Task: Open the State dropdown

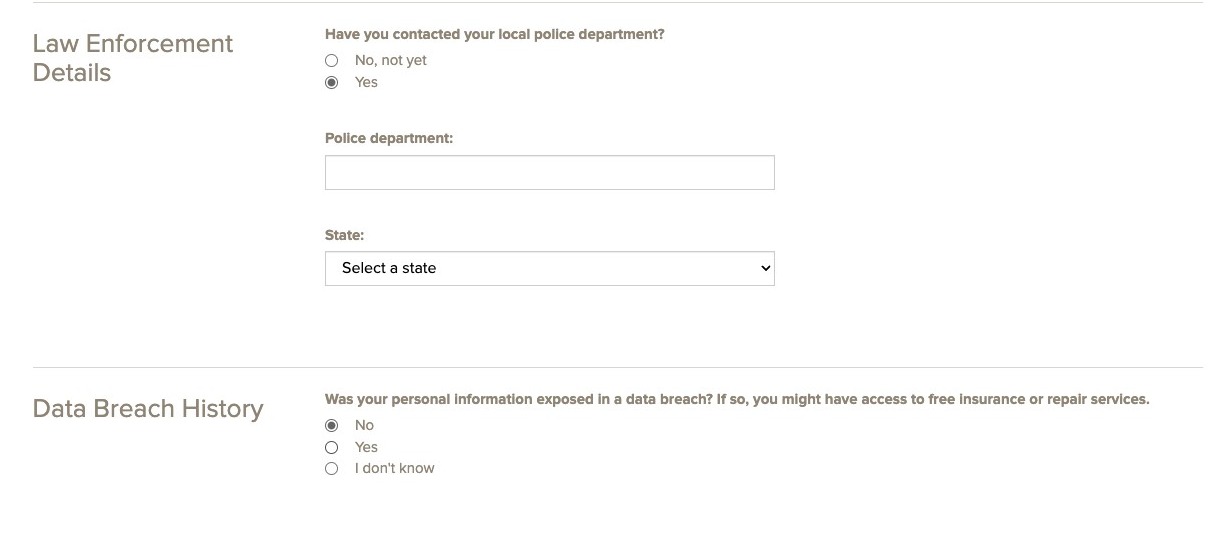Action: [549, 268]
